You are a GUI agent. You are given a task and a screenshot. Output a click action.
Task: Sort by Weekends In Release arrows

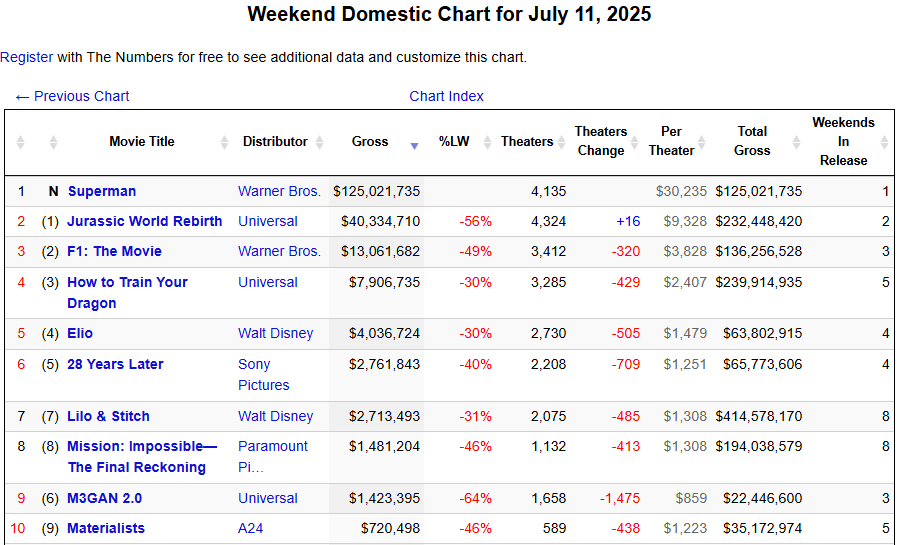(885, 142)
